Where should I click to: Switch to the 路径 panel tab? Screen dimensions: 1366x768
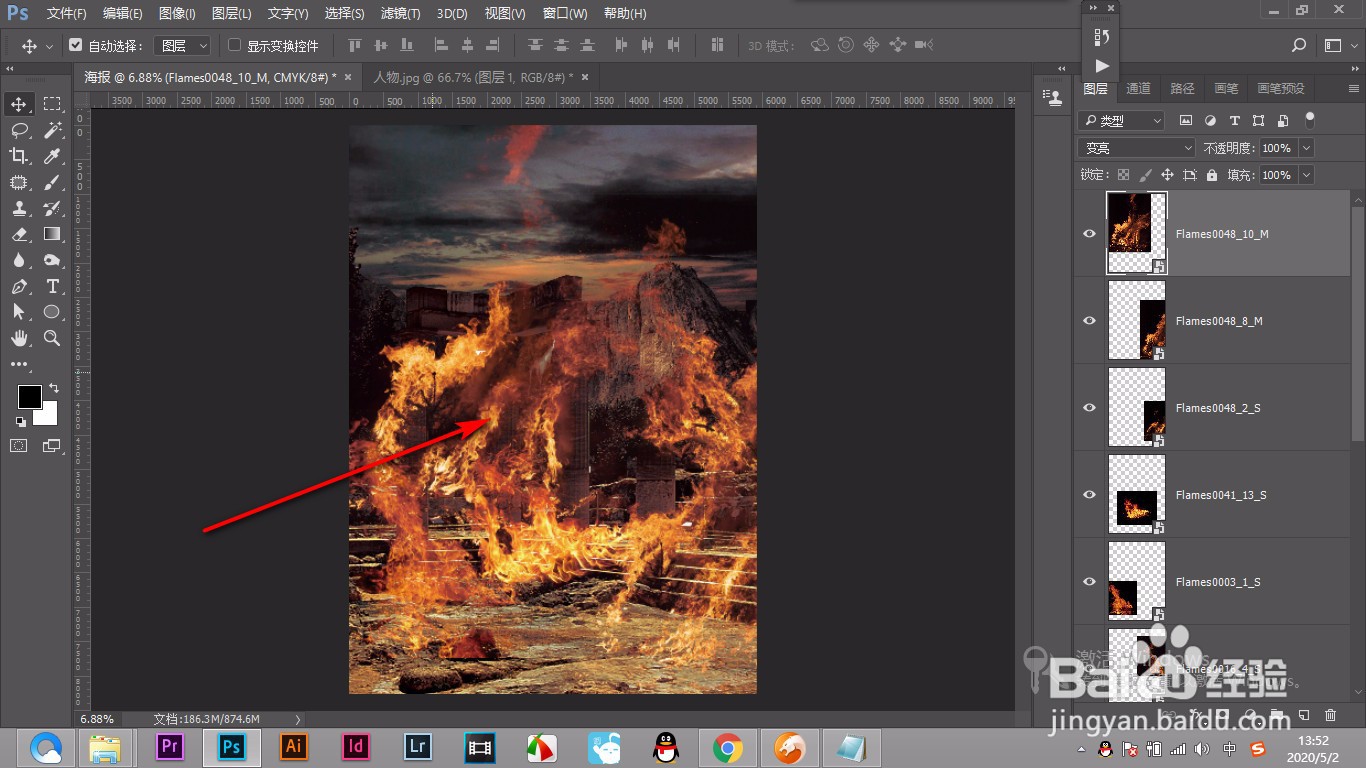tap(1183, 89)
